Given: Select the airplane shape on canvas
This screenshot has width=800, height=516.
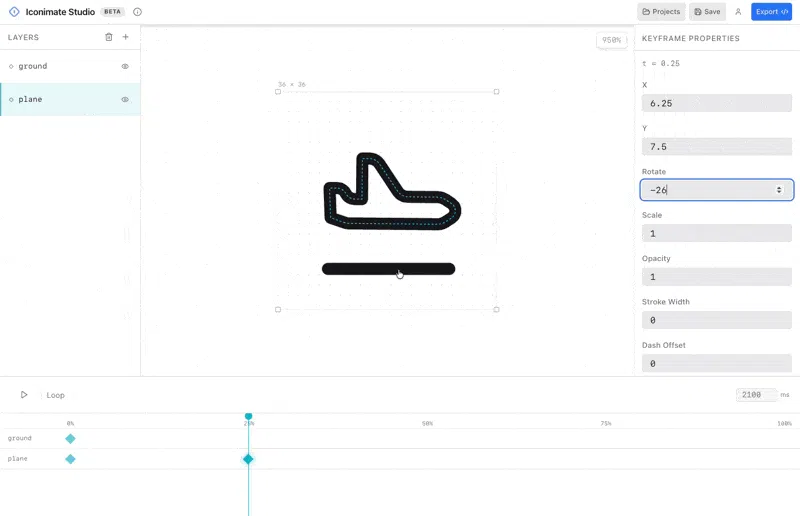Looking at the screenshot, I should (x=392, y=192).
